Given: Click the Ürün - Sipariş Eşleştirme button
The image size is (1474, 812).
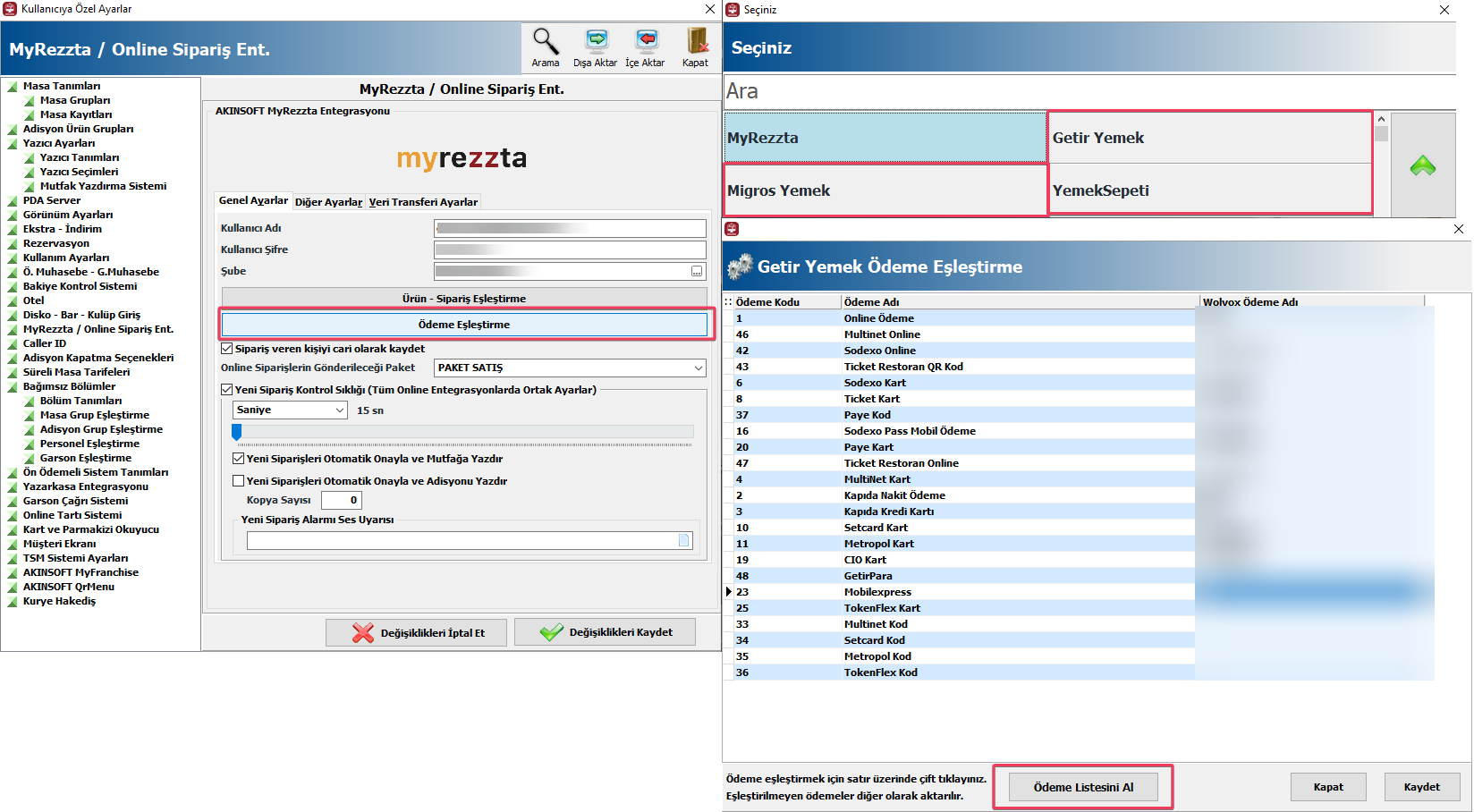Looking at the screenshot, I should point(464,299).
